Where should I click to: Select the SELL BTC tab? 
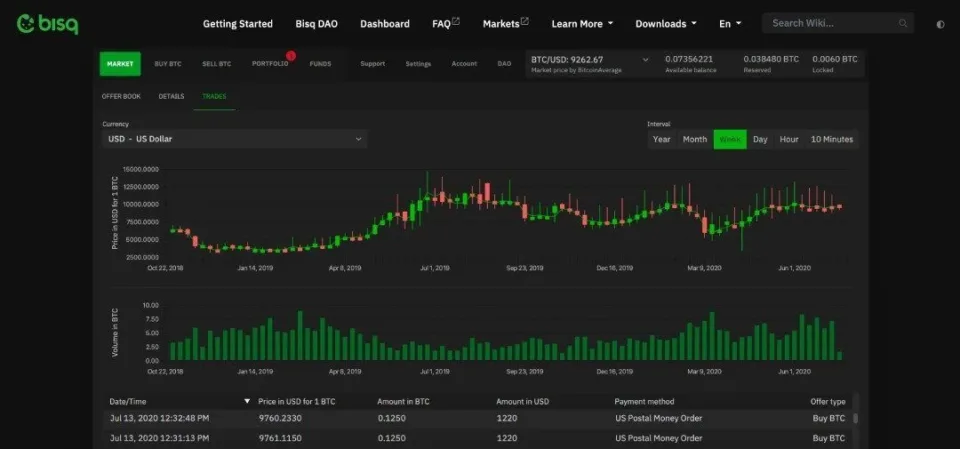click(x=217, y=64)
